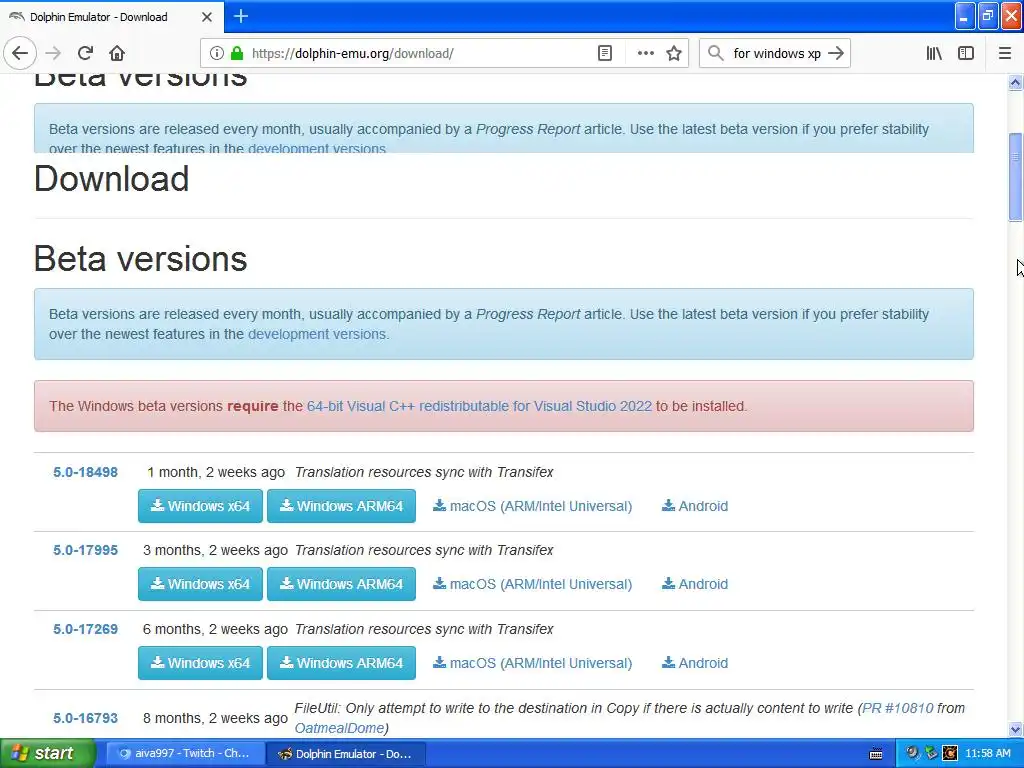1024x768 pixels.
Task: Open the development versions link
Action: [x=317, y=334]
